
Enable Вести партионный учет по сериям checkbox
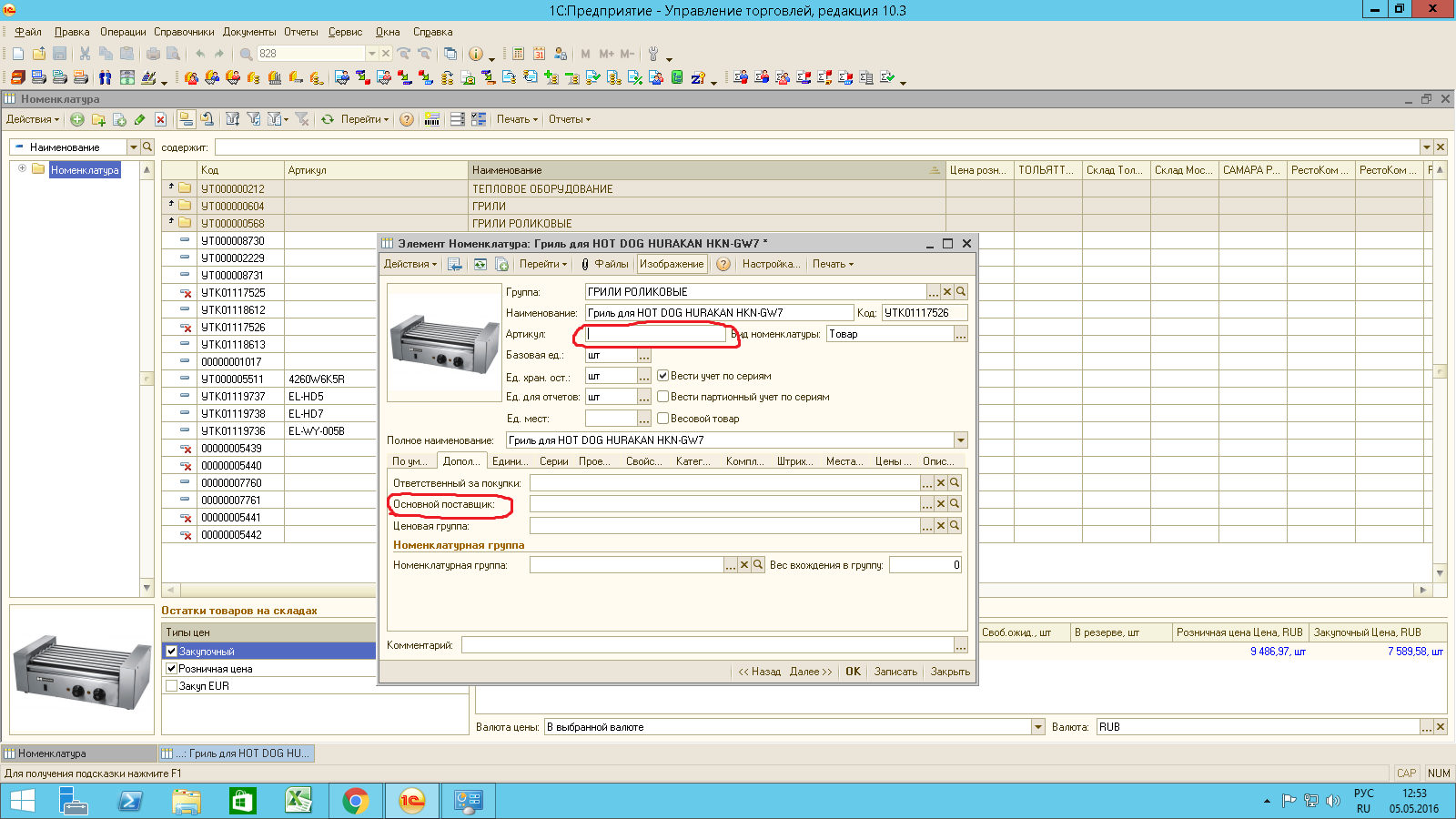point(663,397)
